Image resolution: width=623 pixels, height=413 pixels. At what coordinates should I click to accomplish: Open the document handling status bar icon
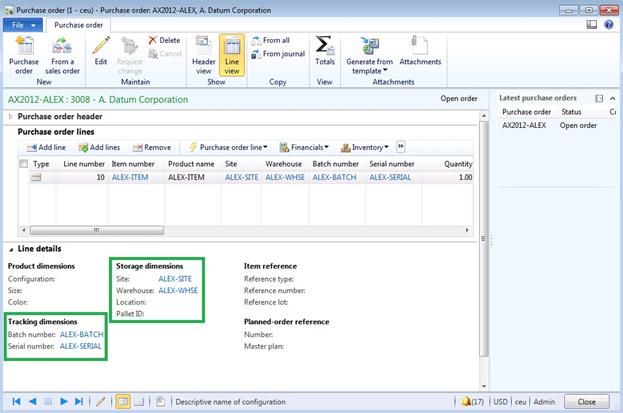pyautogui.click(x=161, y=401)
